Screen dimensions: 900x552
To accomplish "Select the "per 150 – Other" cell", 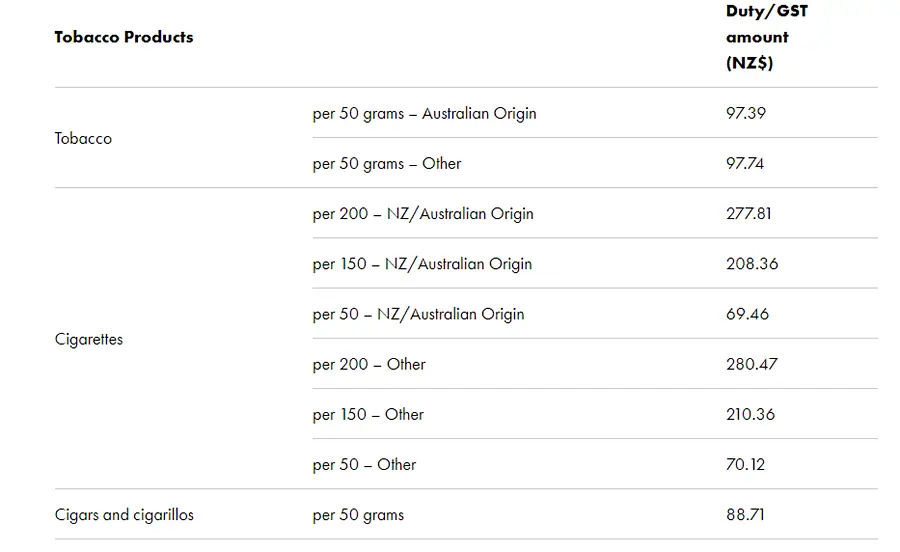I will tap(368, 414).
